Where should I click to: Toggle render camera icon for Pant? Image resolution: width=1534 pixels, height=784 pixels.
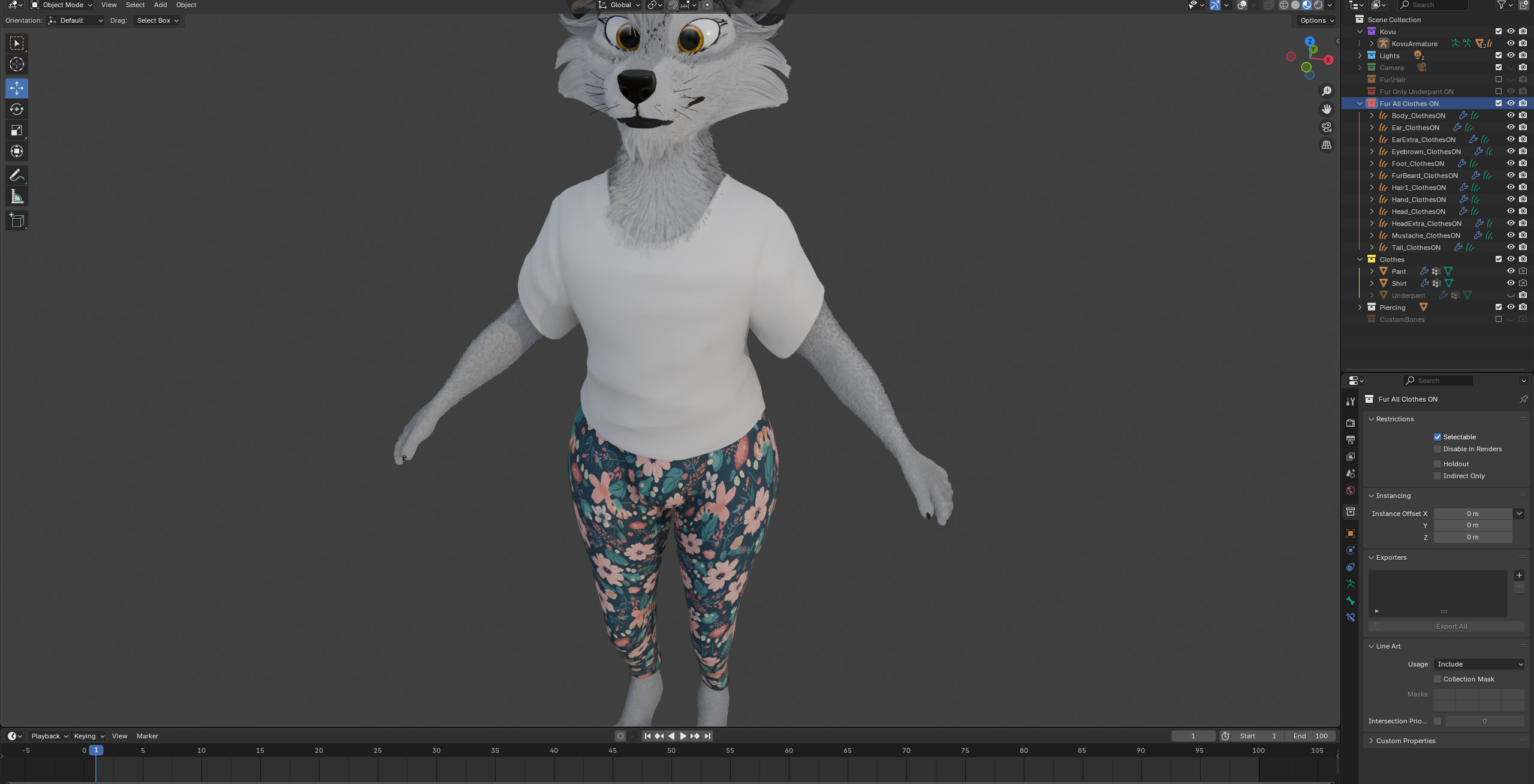pyautogui.click(x=1523, y=271)
